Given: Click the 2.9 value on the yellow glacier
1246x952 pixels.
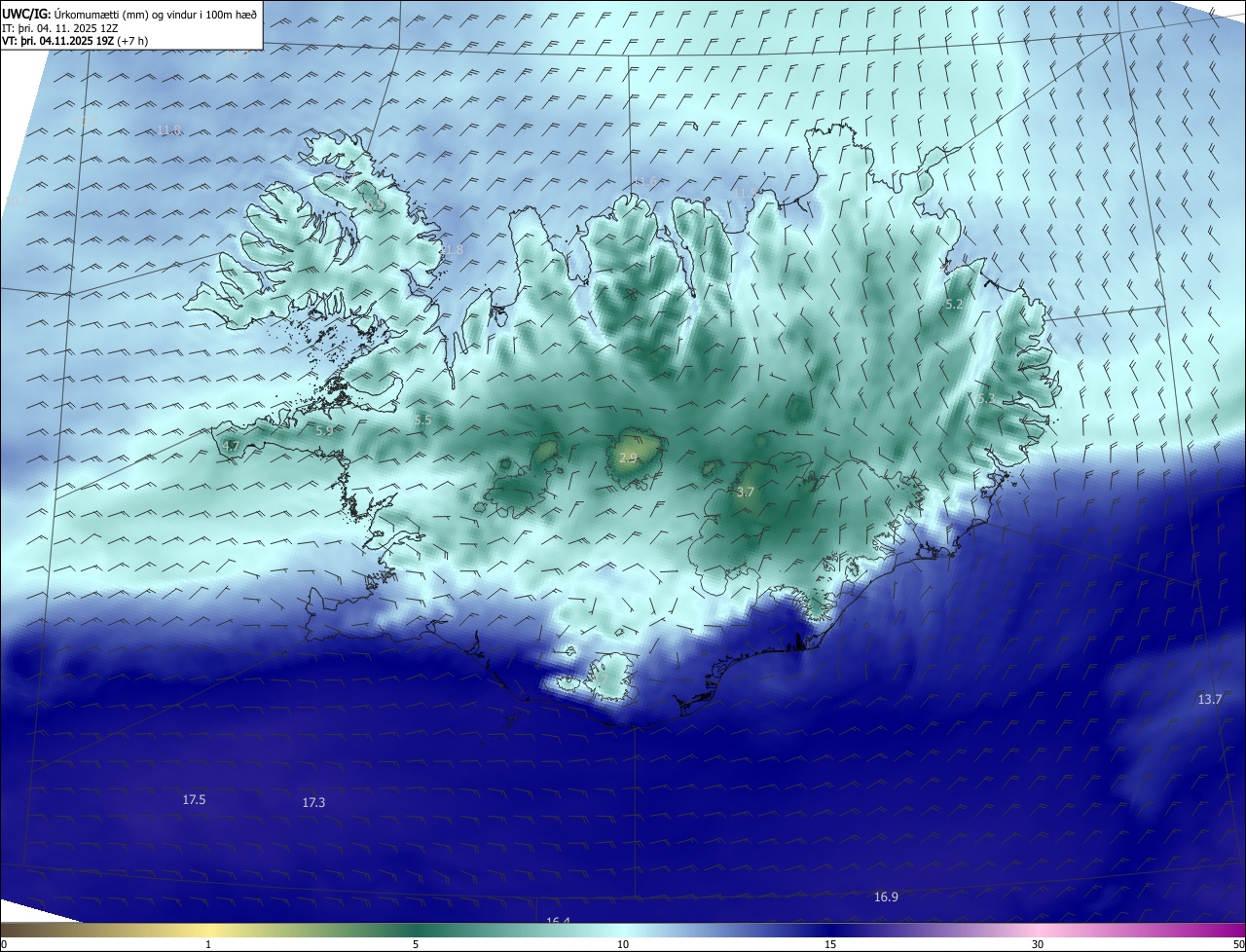Looking at the screenshot, I should click(628, 457).
